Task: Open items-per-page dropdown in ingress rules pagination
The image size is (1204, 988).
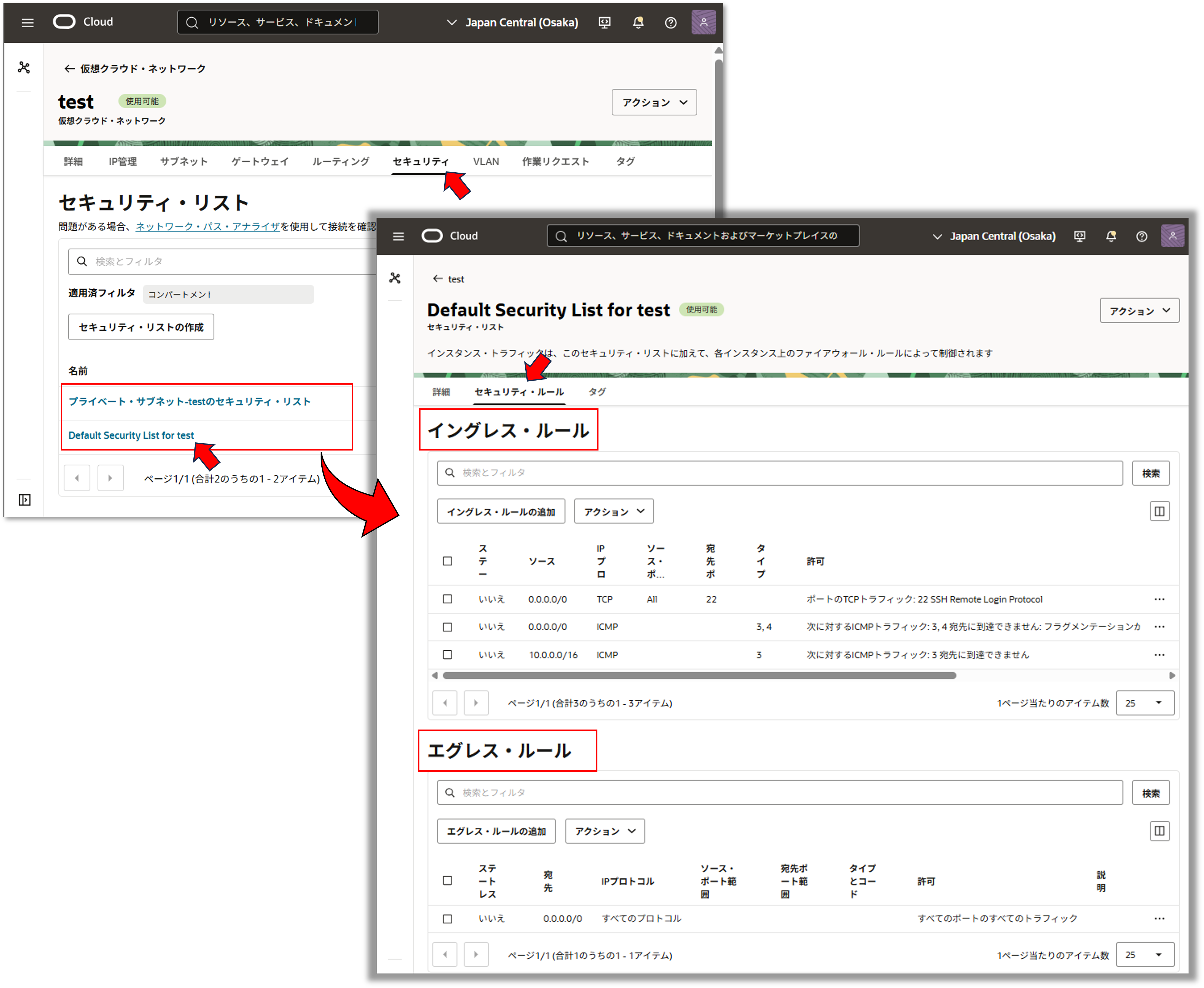Action: tap(1144, 703)
